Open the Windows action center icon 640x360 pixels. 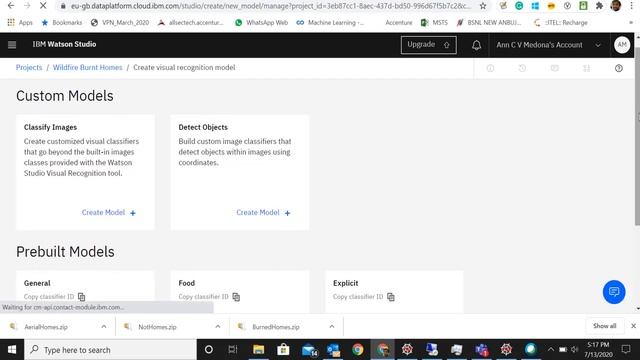coord(626,349)
